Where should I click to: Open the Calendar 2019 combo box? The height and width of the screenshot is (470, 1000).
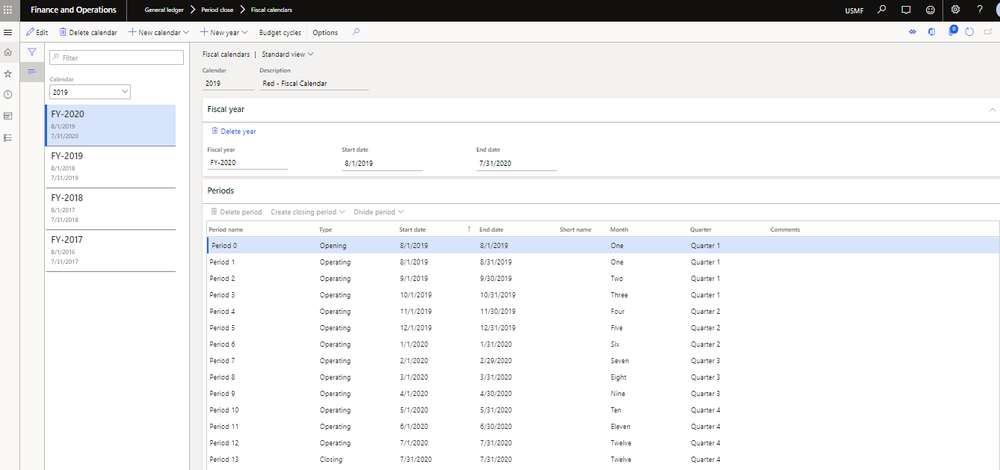click(90, 92)
